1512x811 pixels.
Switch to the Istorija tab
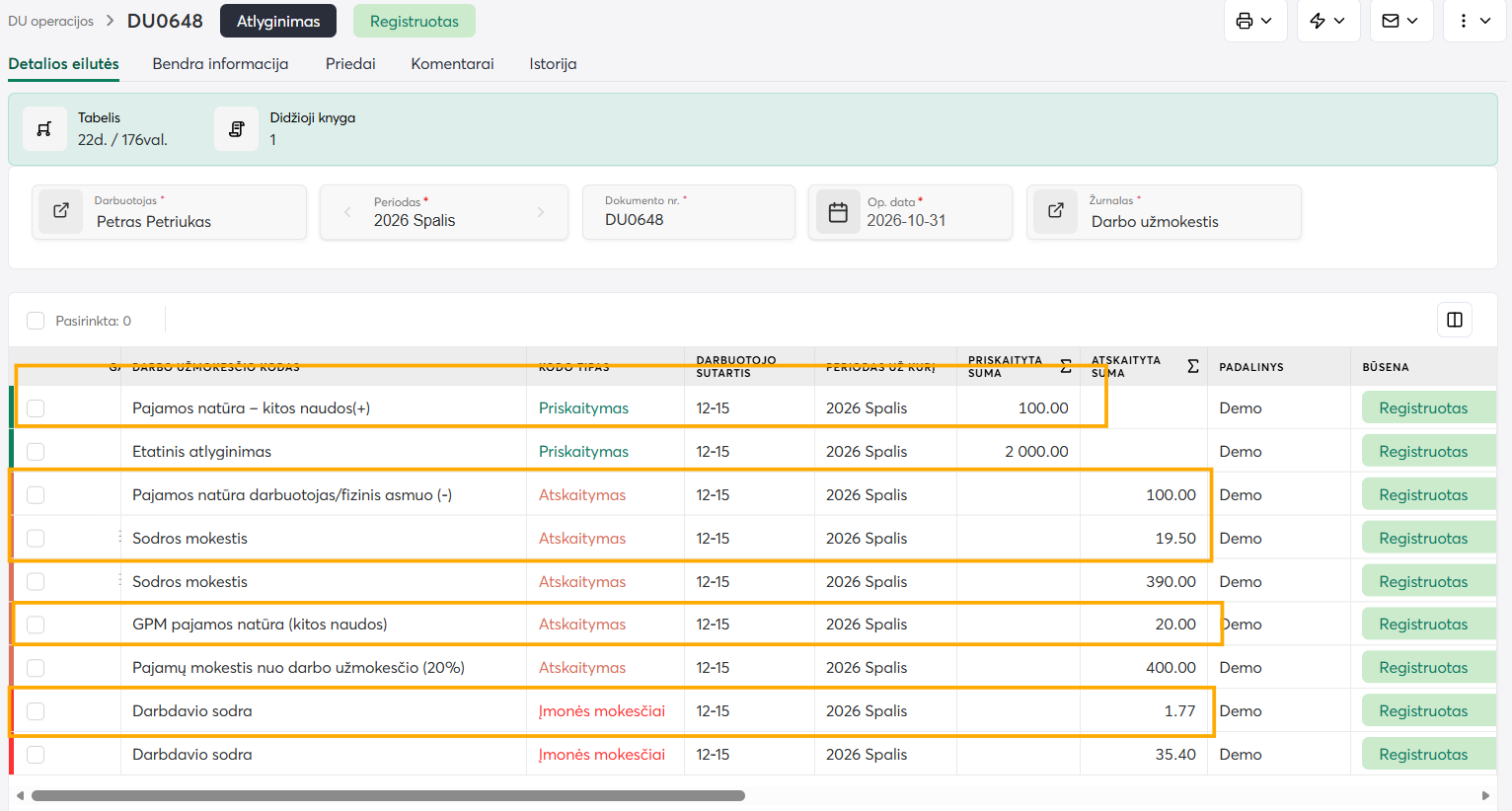click(x=553, y=64)
